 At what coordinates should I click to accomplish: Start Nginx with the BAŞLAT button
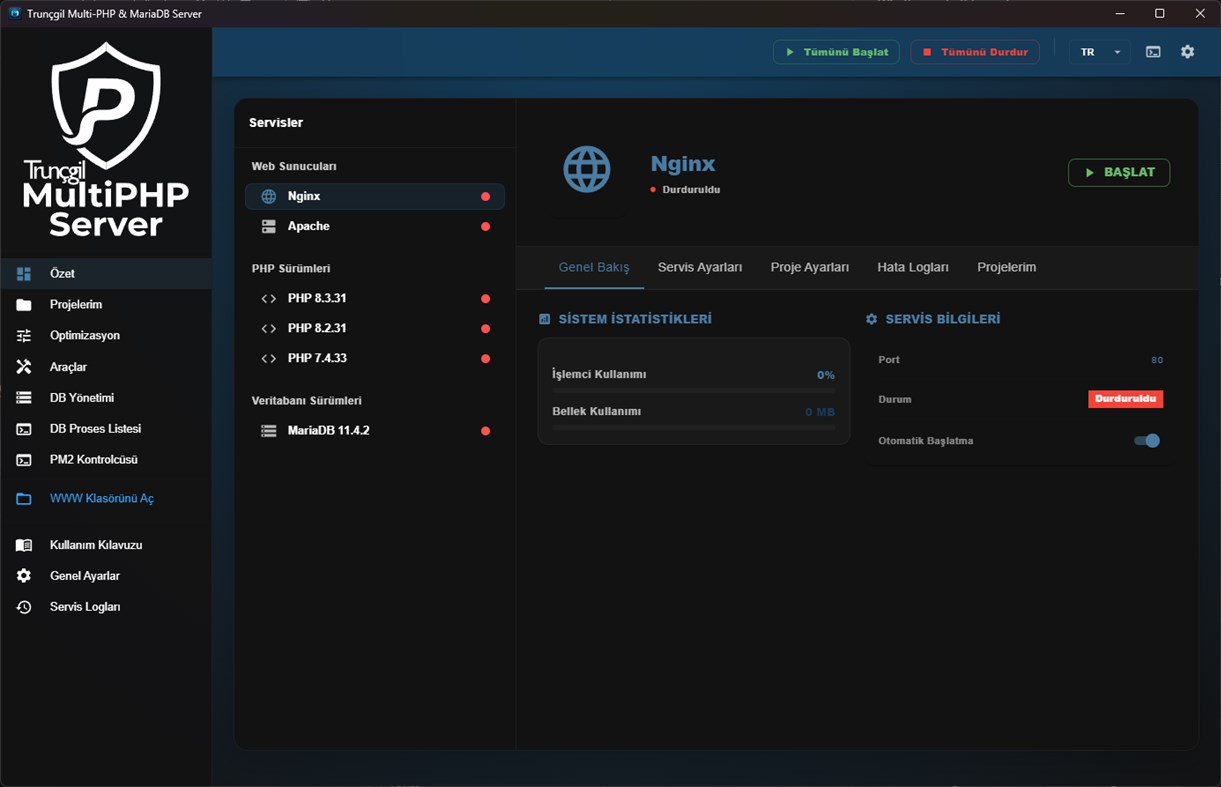(1119, 173)
